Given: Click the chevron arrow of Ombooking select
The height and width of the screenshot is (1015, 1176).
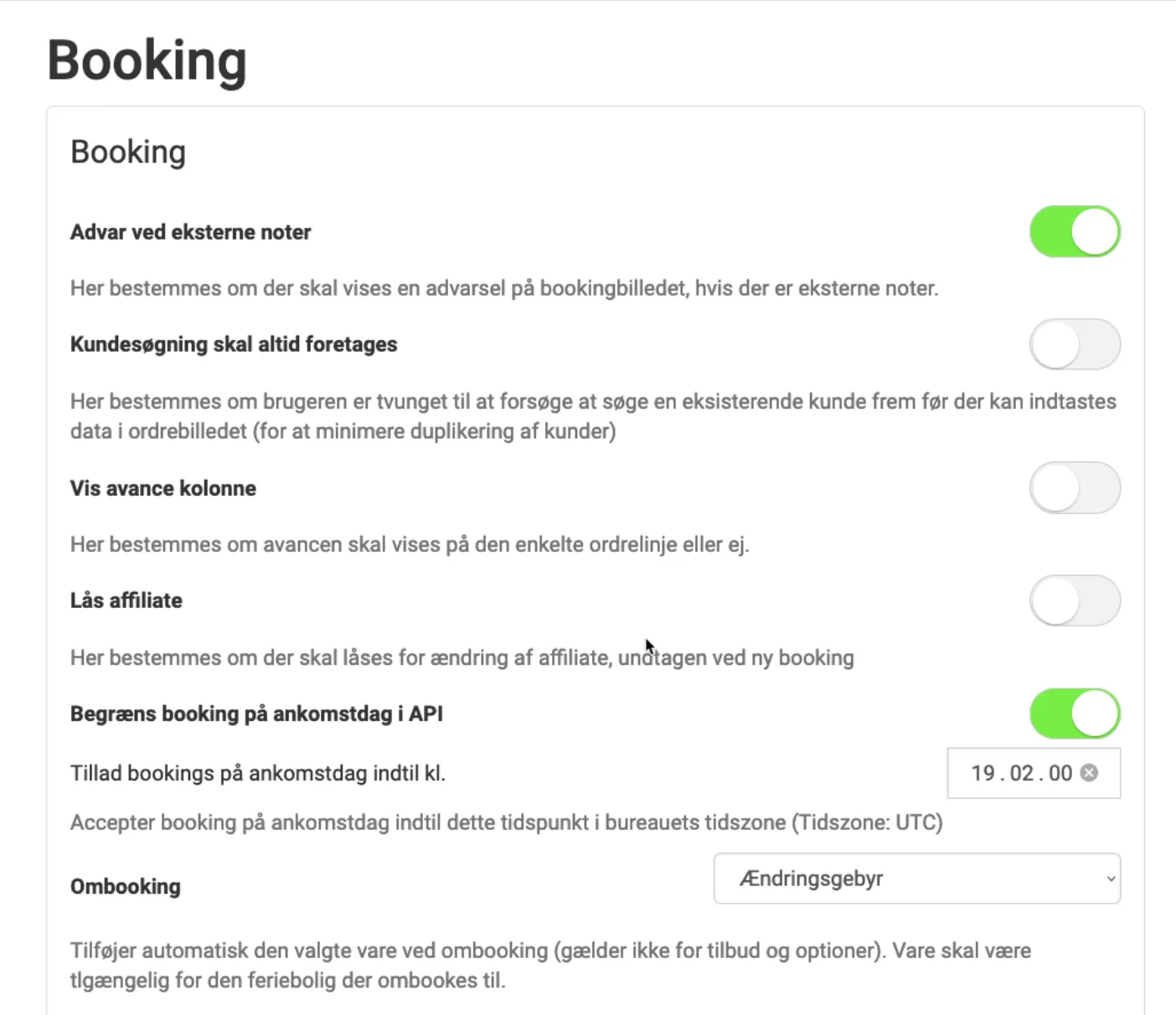Looking at the screenshot, I should [1111, 879].
